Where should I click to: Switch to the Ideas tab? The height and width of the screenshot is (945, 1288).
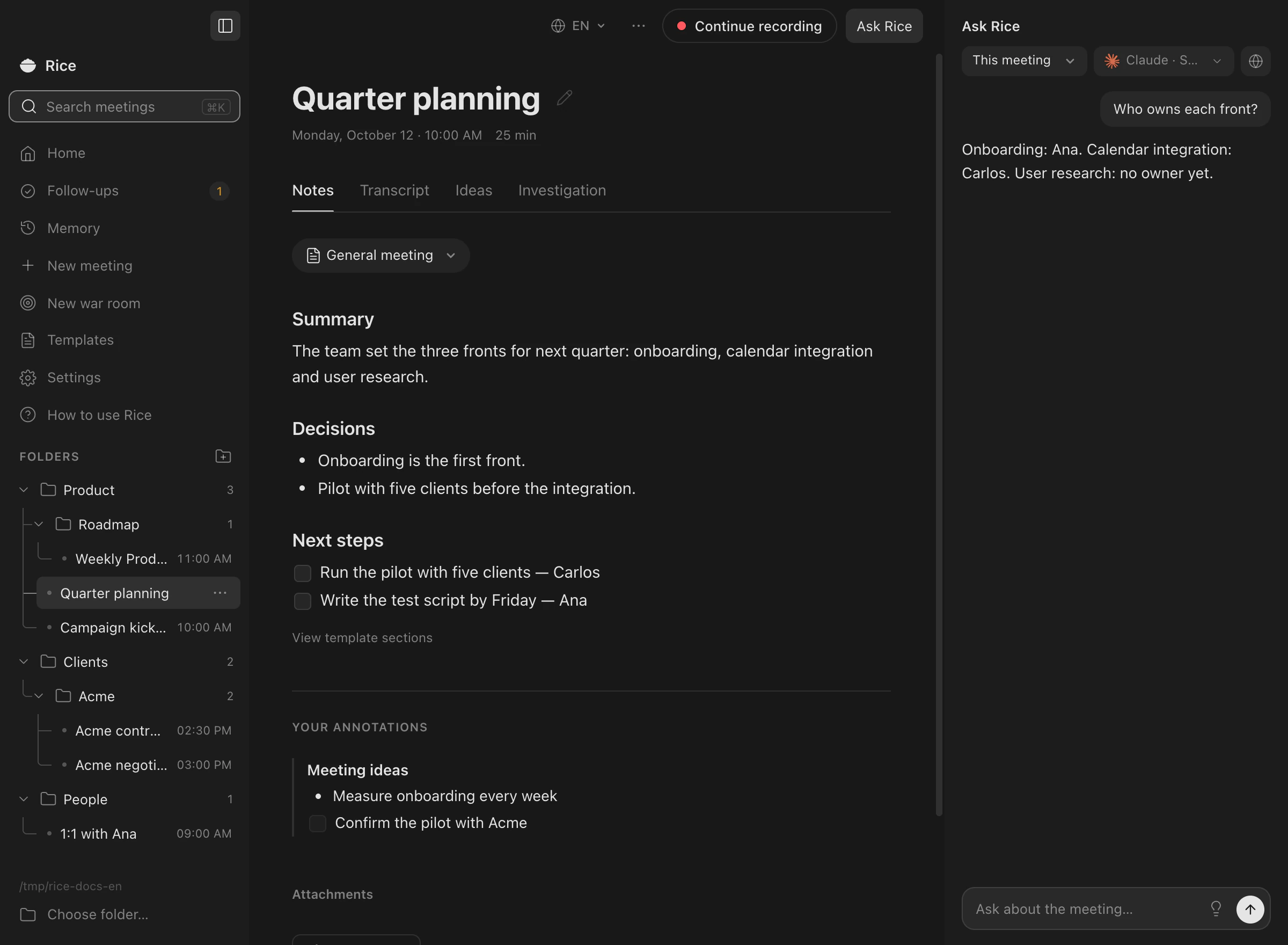tap(473, 191)
